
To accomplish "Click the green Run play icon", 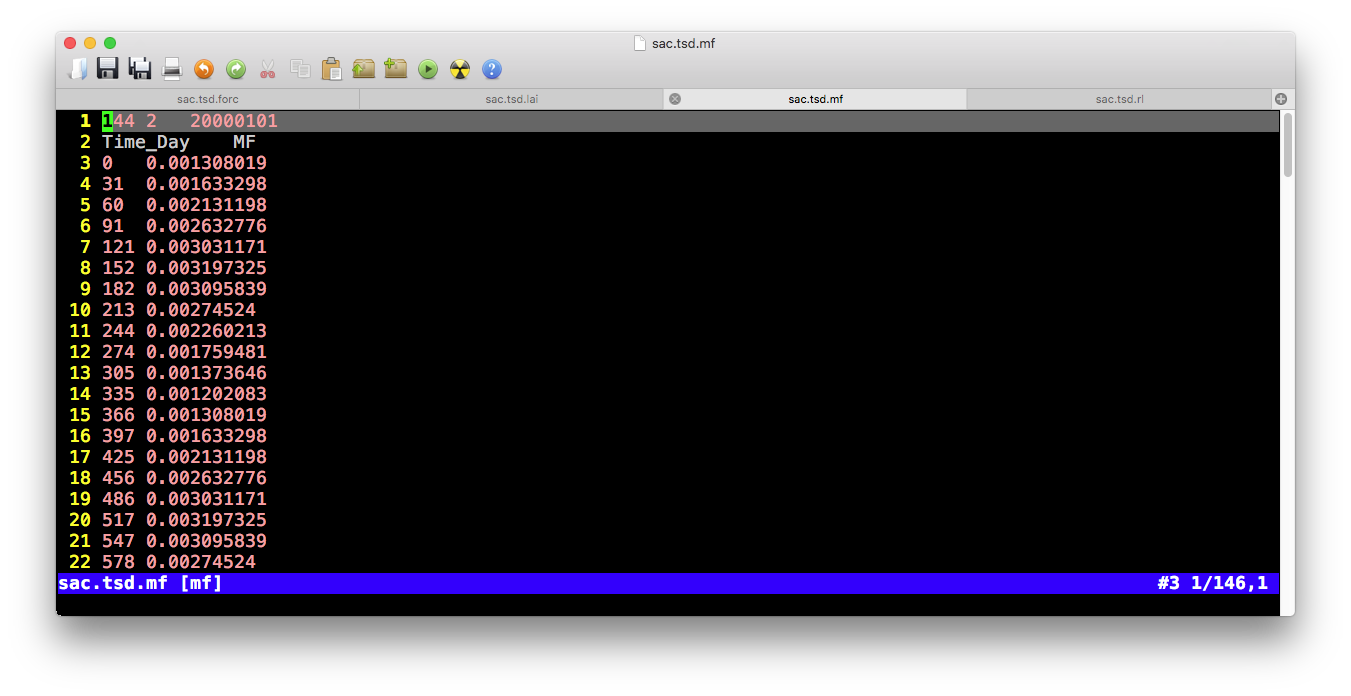I will pyautogui.click(x=428, y=69).
